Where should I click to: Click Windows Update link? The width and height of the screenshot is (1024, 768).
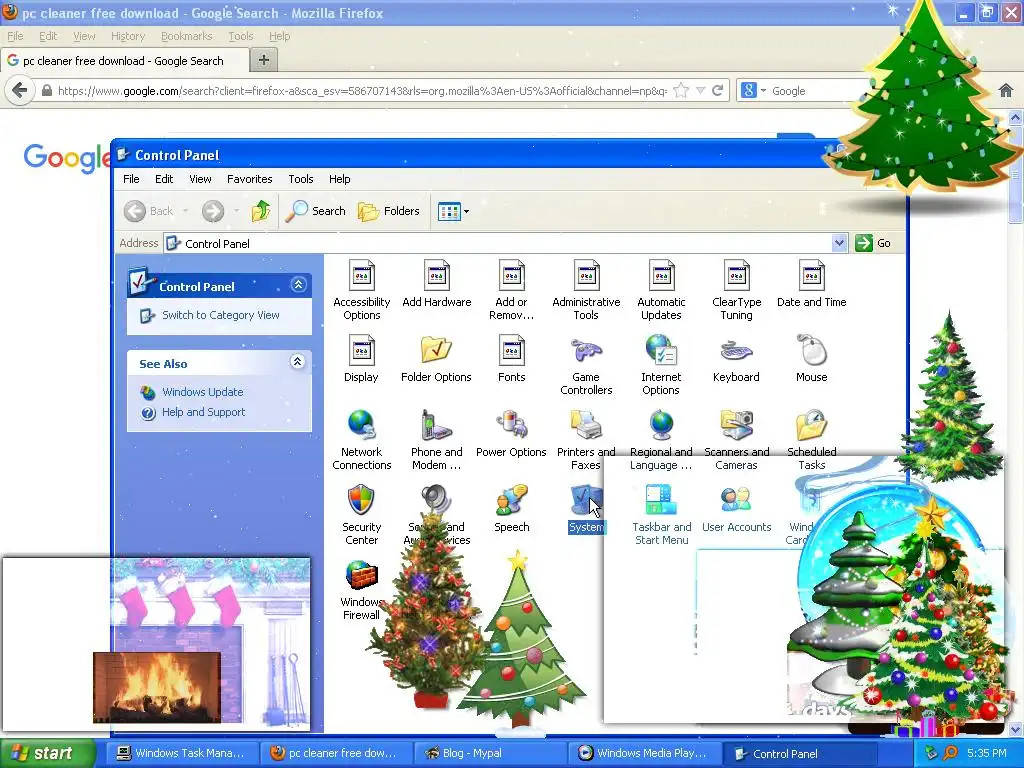point(202,392)
